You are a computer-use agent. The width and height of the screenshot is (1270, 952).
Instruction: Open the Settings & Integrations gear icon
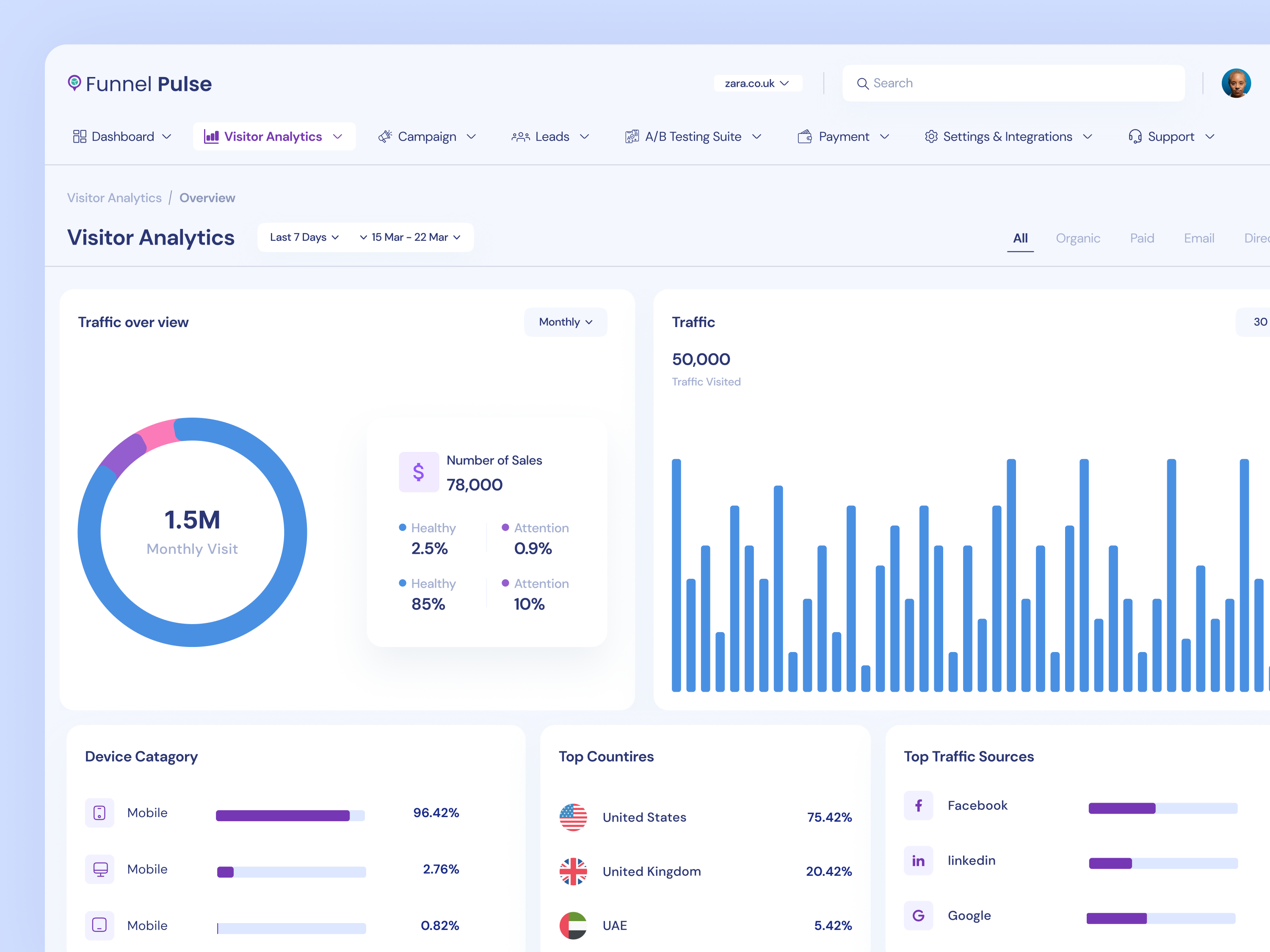point(932,137)
